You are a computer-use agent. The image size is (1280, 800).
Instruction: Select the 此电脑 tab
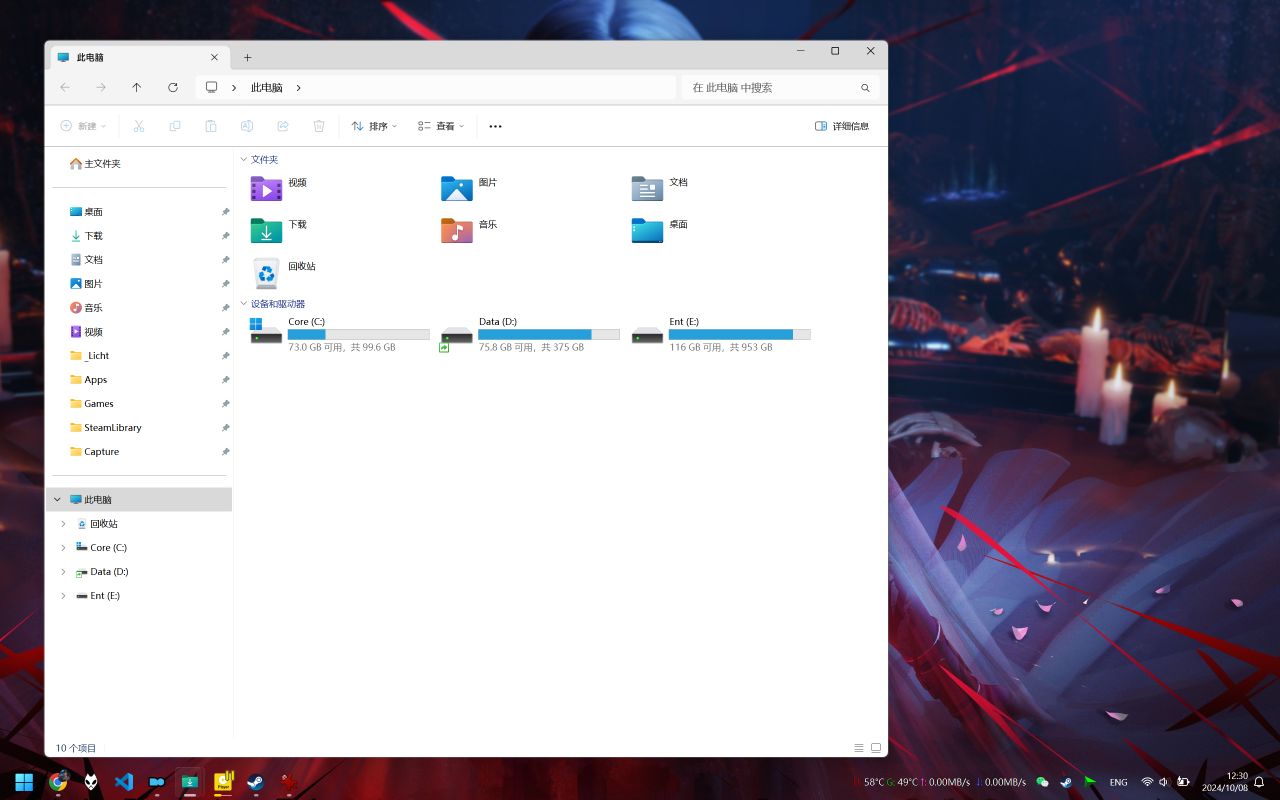(139, 57)
